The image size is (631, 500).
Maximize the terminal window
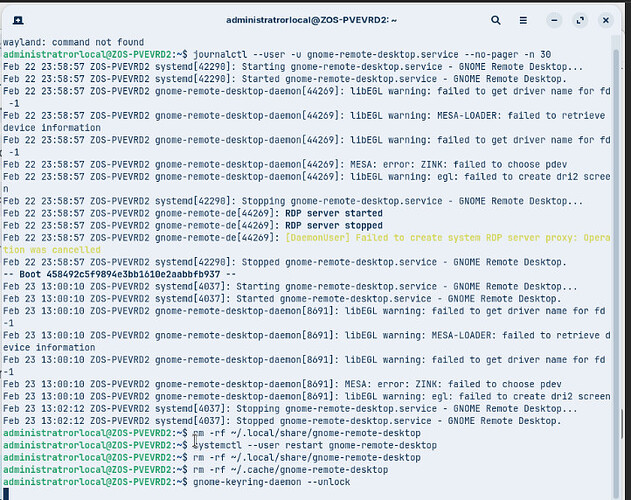(x=580, y=20)
